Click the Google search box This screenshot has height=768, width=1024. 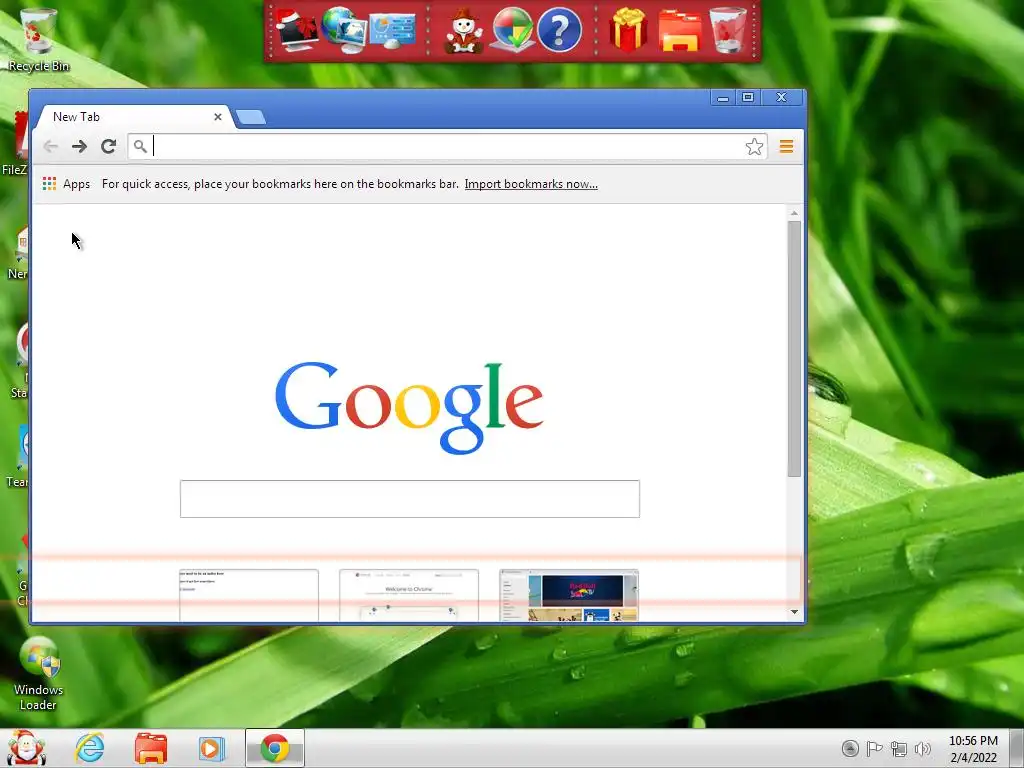pyautogui.click(x=409, y=499)
